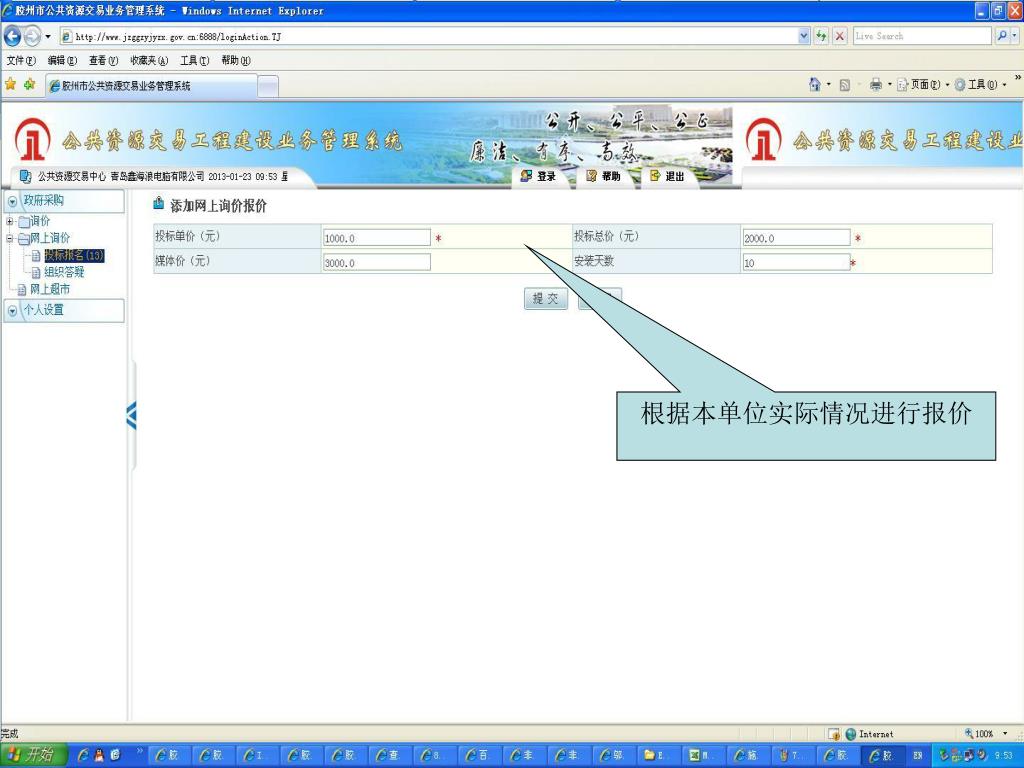Viewport: 1024px width, 768px height.
Task: Select 组织答疑 in the tree
Action: [64, 272]
